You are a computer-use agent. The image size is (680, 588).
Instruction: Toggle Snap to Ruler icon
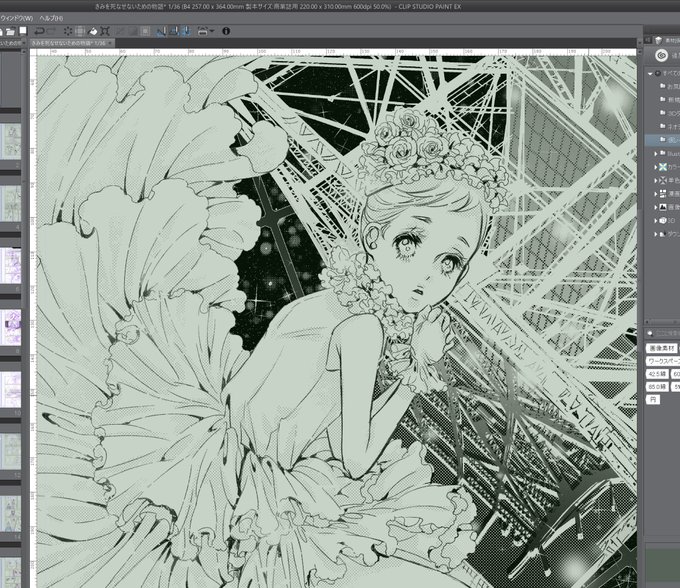click(161, 31)
